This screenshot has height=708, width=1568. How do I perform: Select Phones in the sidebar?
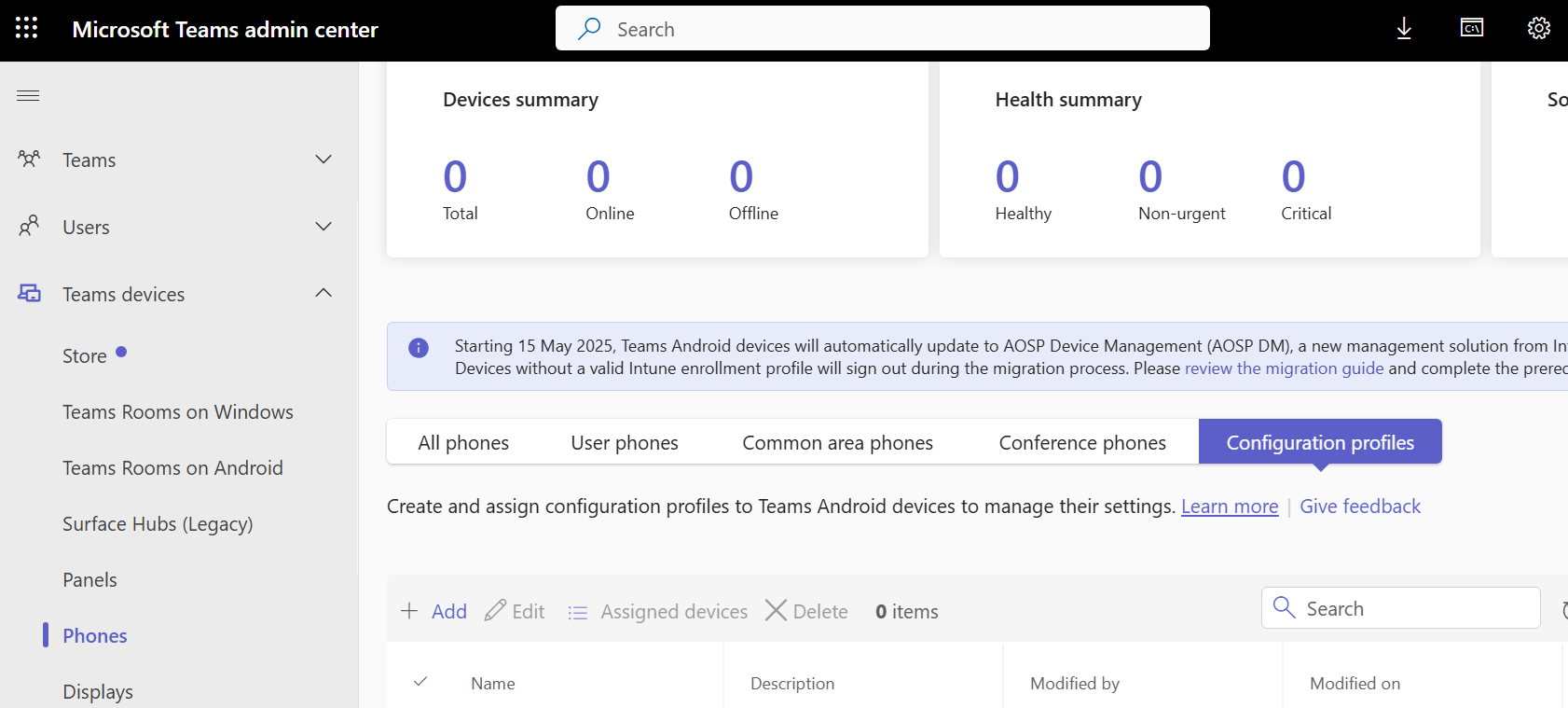(x=95, y=635)
